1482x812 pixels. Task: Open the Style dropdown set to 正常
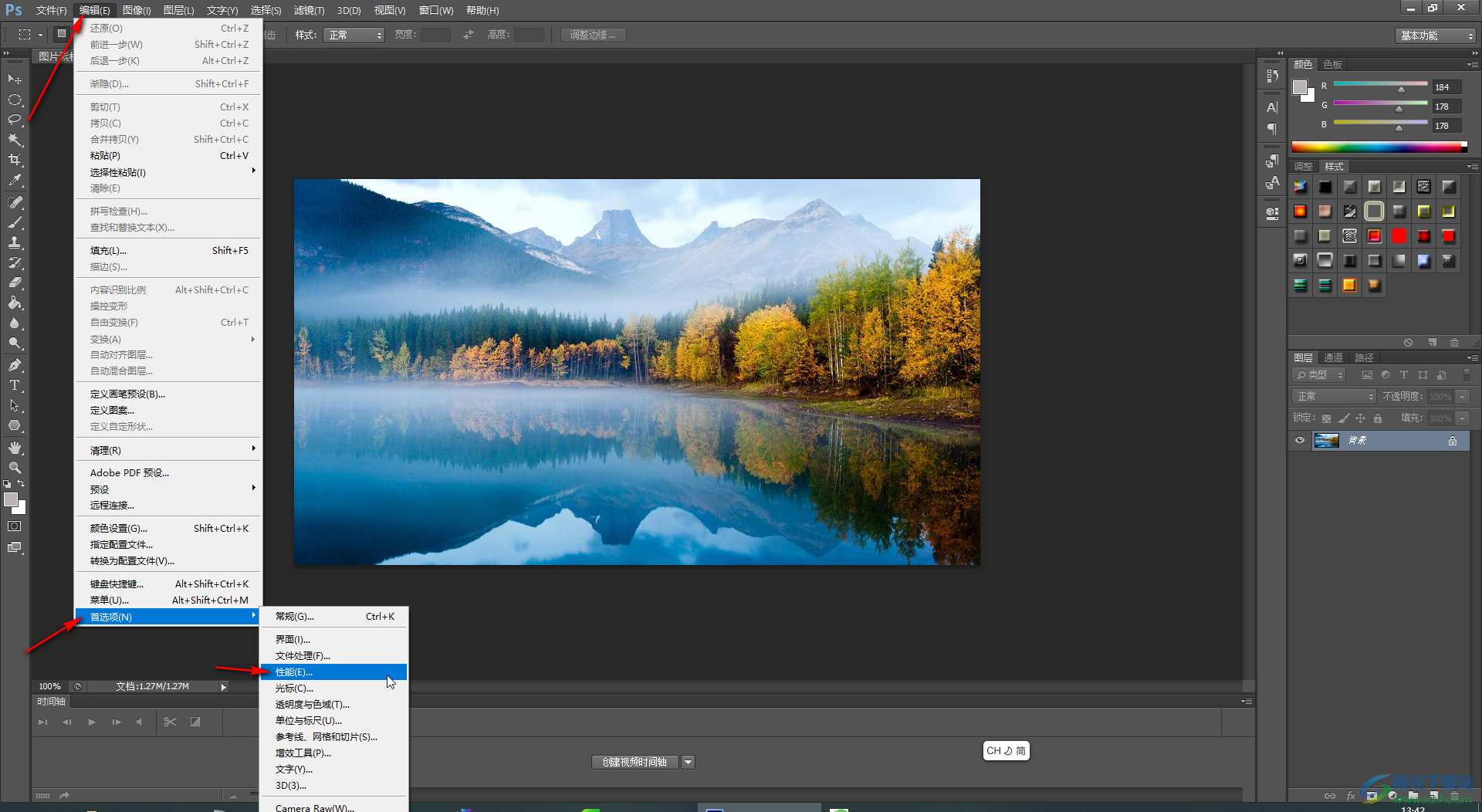(x=354, y=36)
